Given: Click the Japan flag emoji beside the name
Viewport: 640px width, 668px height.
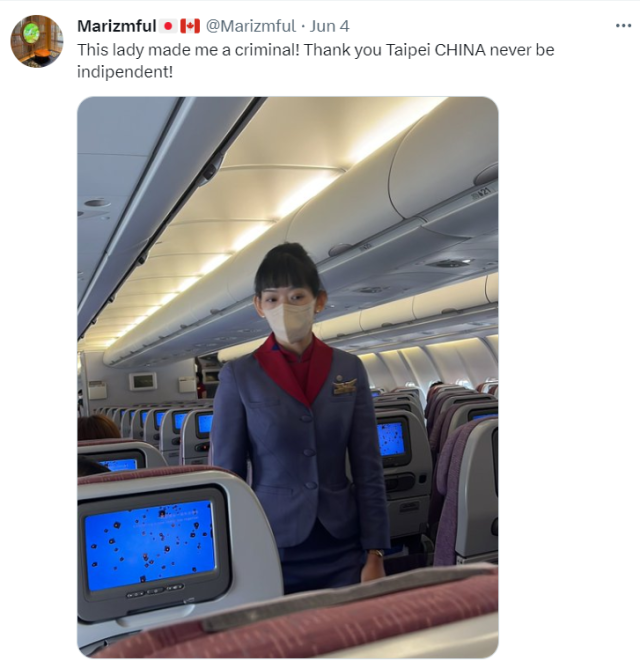Looking at the screenshot, I should [x=168, y=26].
